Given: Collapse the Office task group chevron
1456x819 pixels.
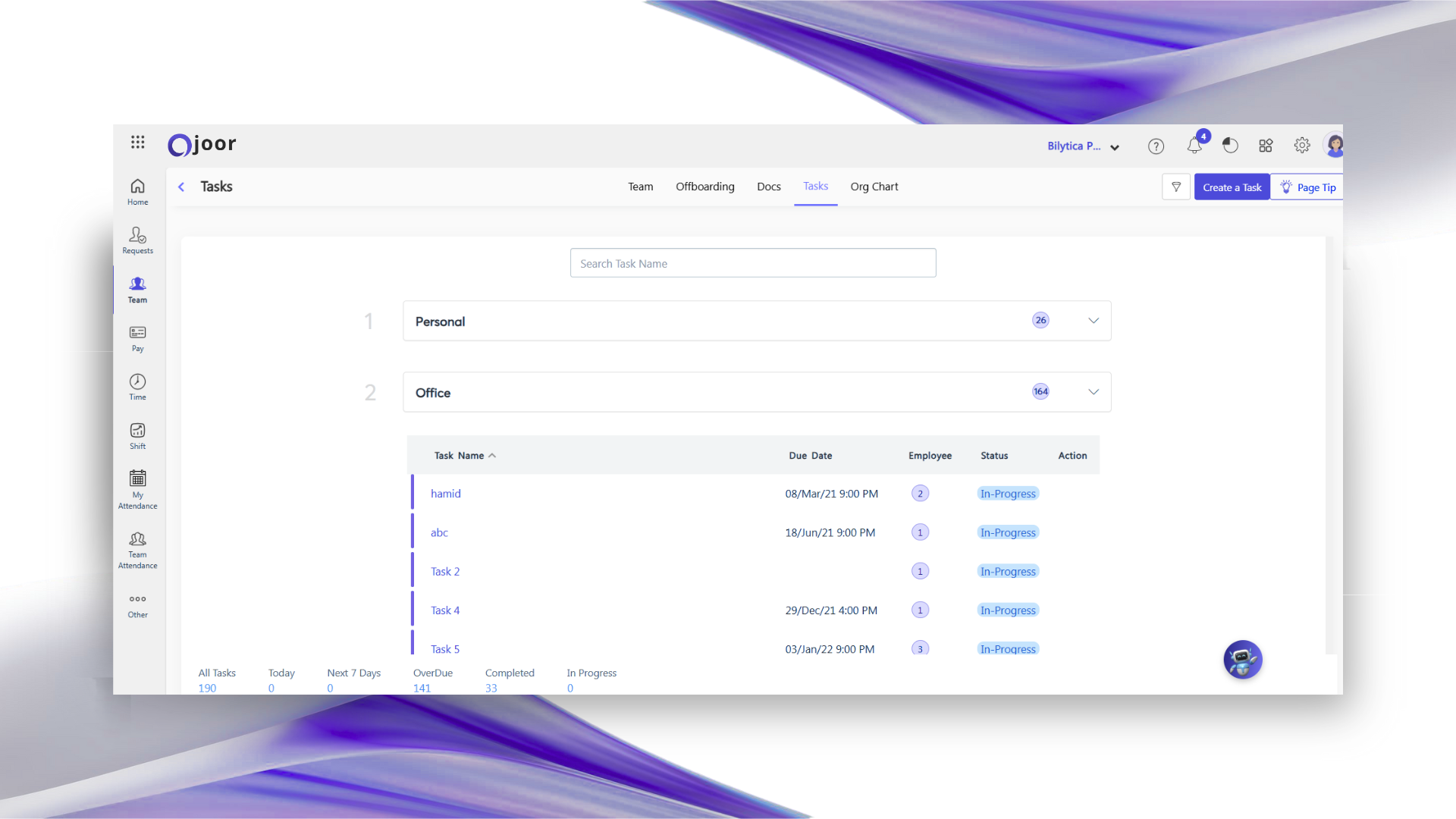Looking at the screenshot, I should (x=1094, y=392).
